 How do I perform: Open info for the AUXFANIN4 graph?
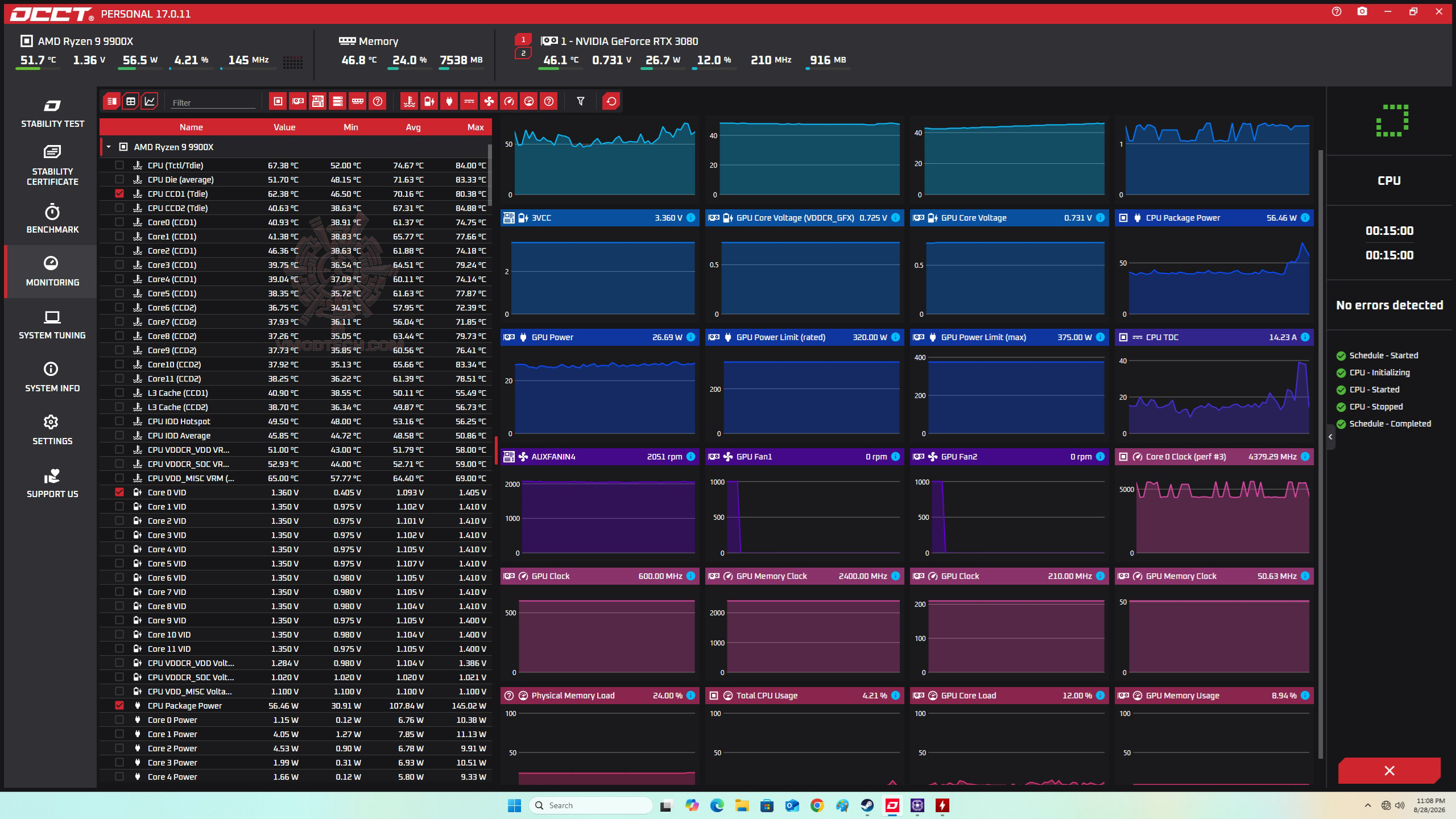tap(691, 457)
